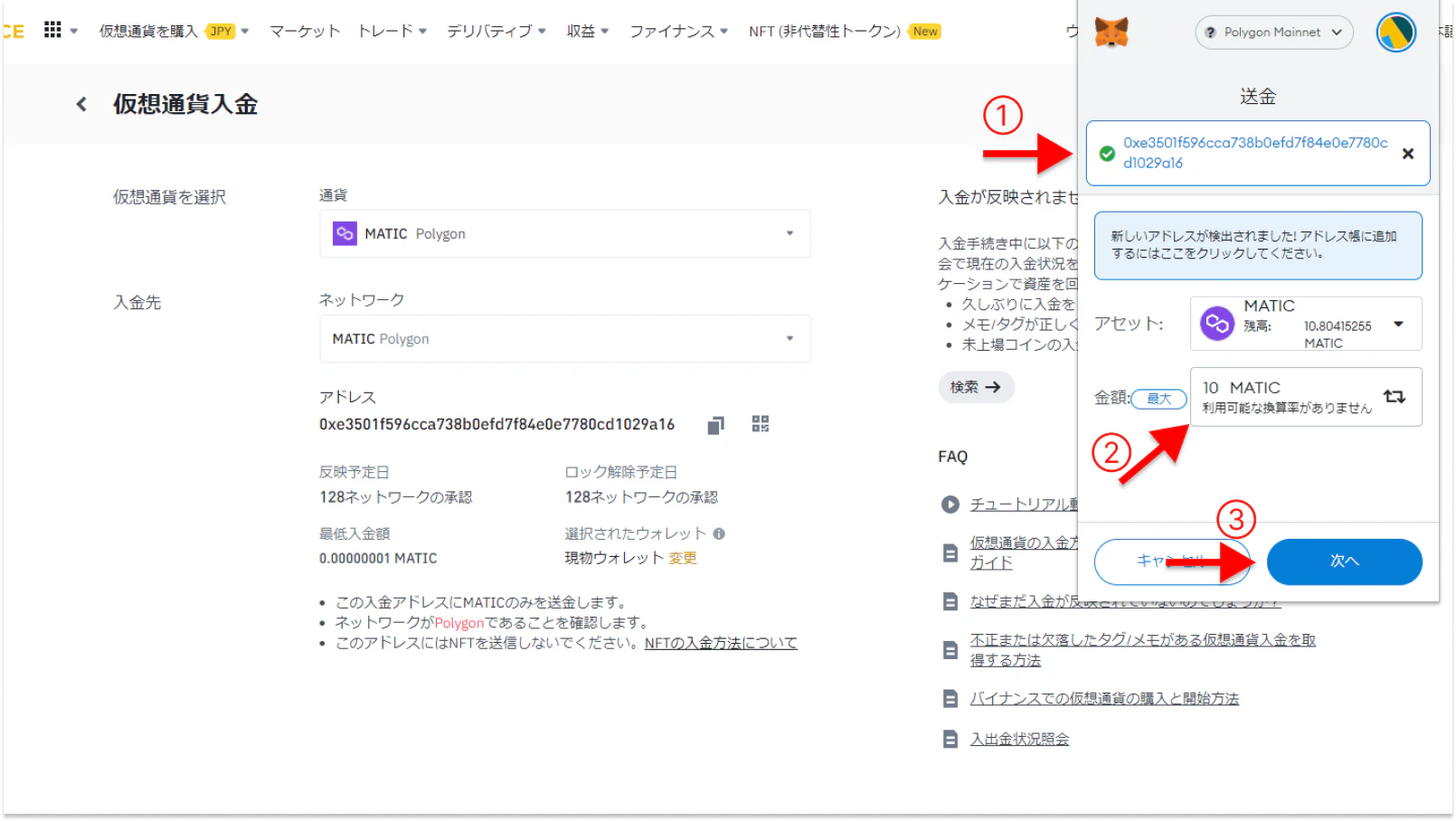Expand the デリバティブ menu
This screenshot has height=821, width=1456.
[x=496, y=31]
